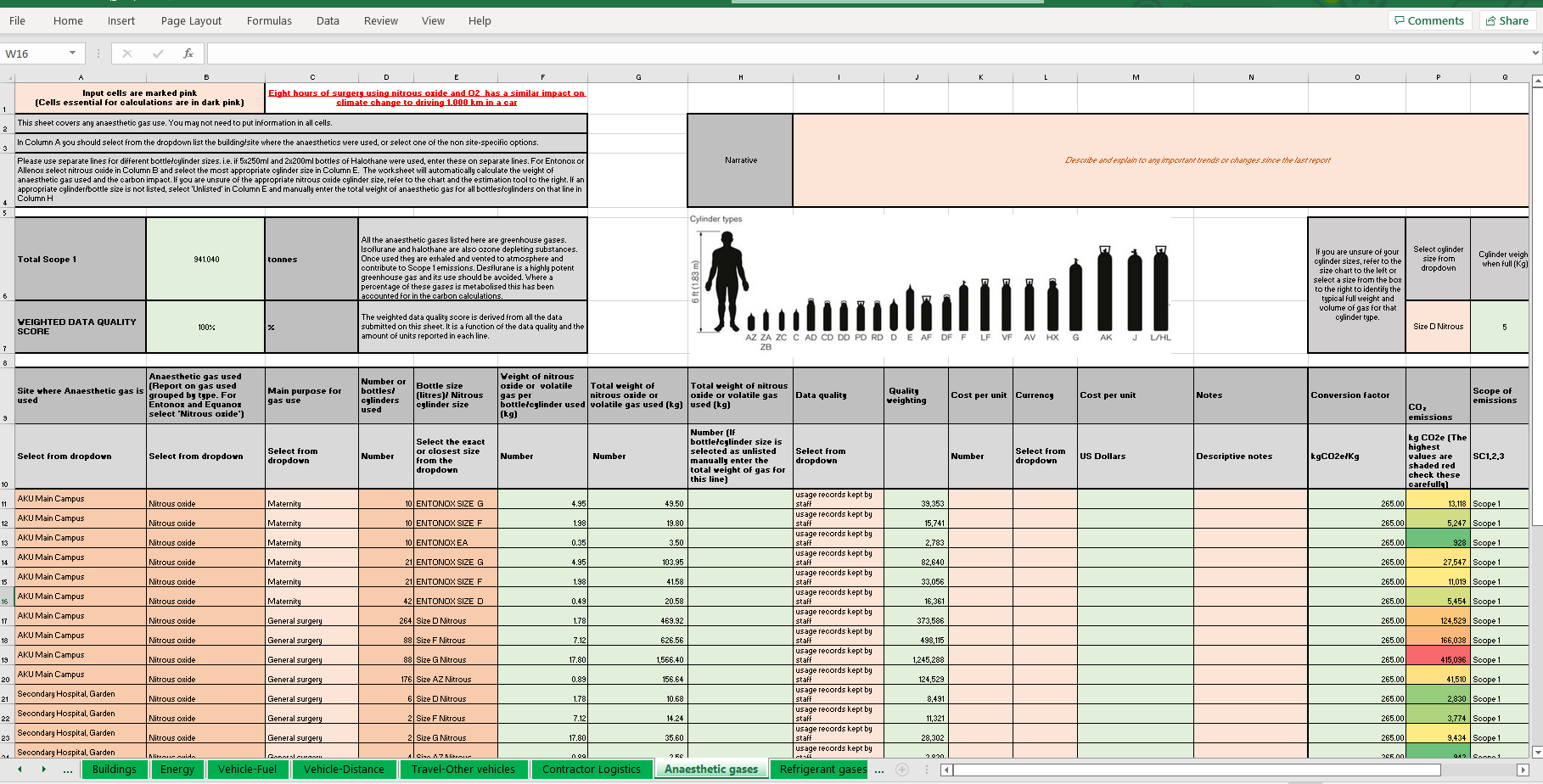Add a new sheet with plus icon
The height and width of the screenshot is (784, 1543).
(x=902, y=770)
